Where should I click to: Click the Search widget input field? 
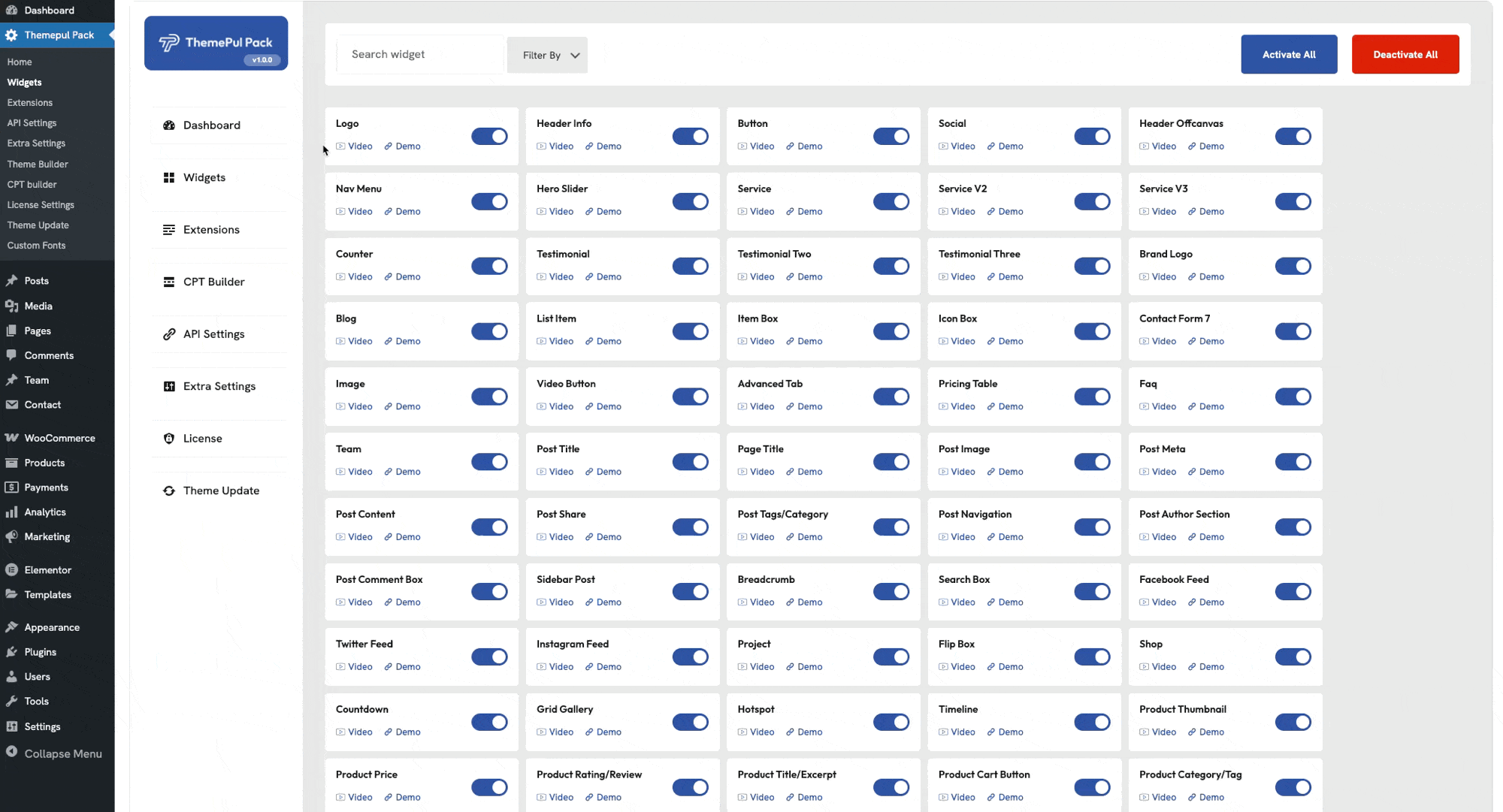pyautogui.click(x=420, y=55)
